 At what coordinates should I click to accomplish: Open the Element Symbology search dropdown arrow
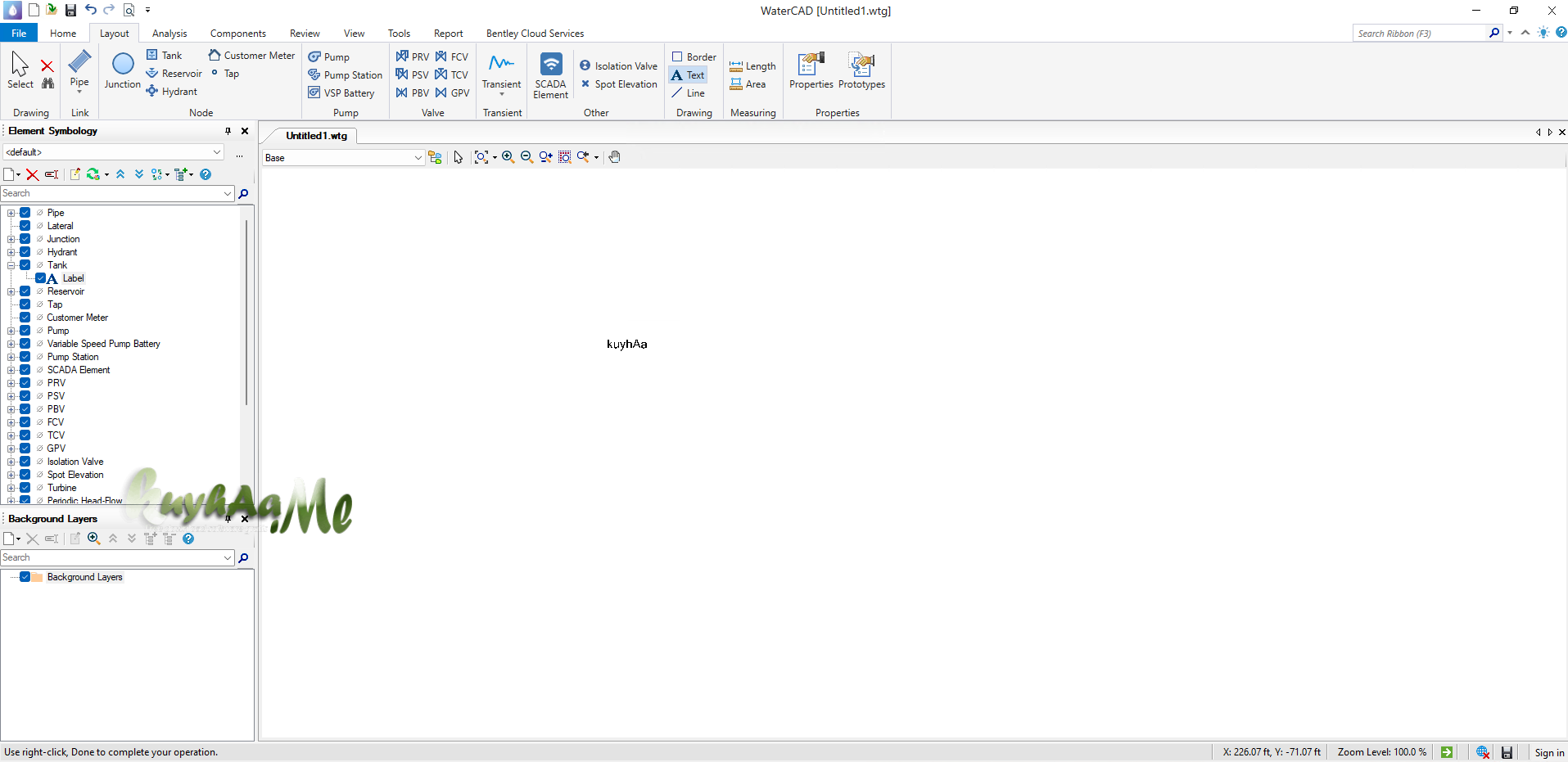click(x=228, y=194)
